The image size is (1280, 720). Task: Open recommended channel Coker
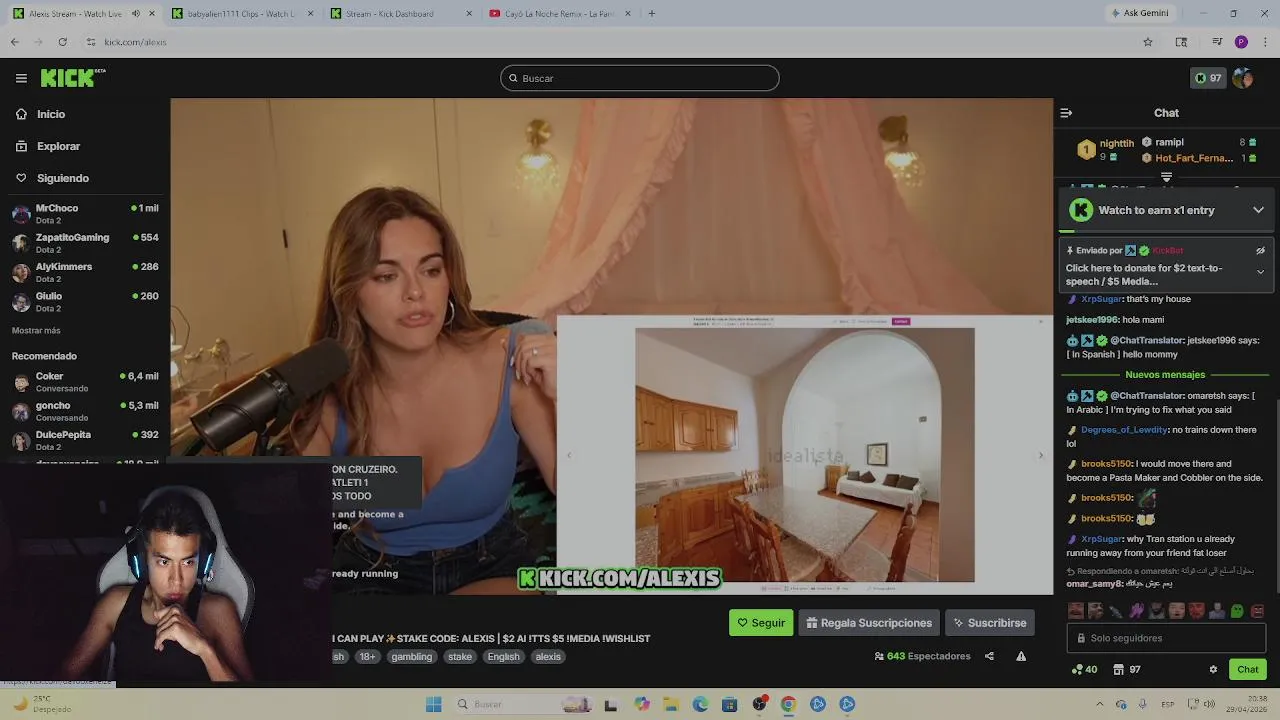(x=84, y=382)
